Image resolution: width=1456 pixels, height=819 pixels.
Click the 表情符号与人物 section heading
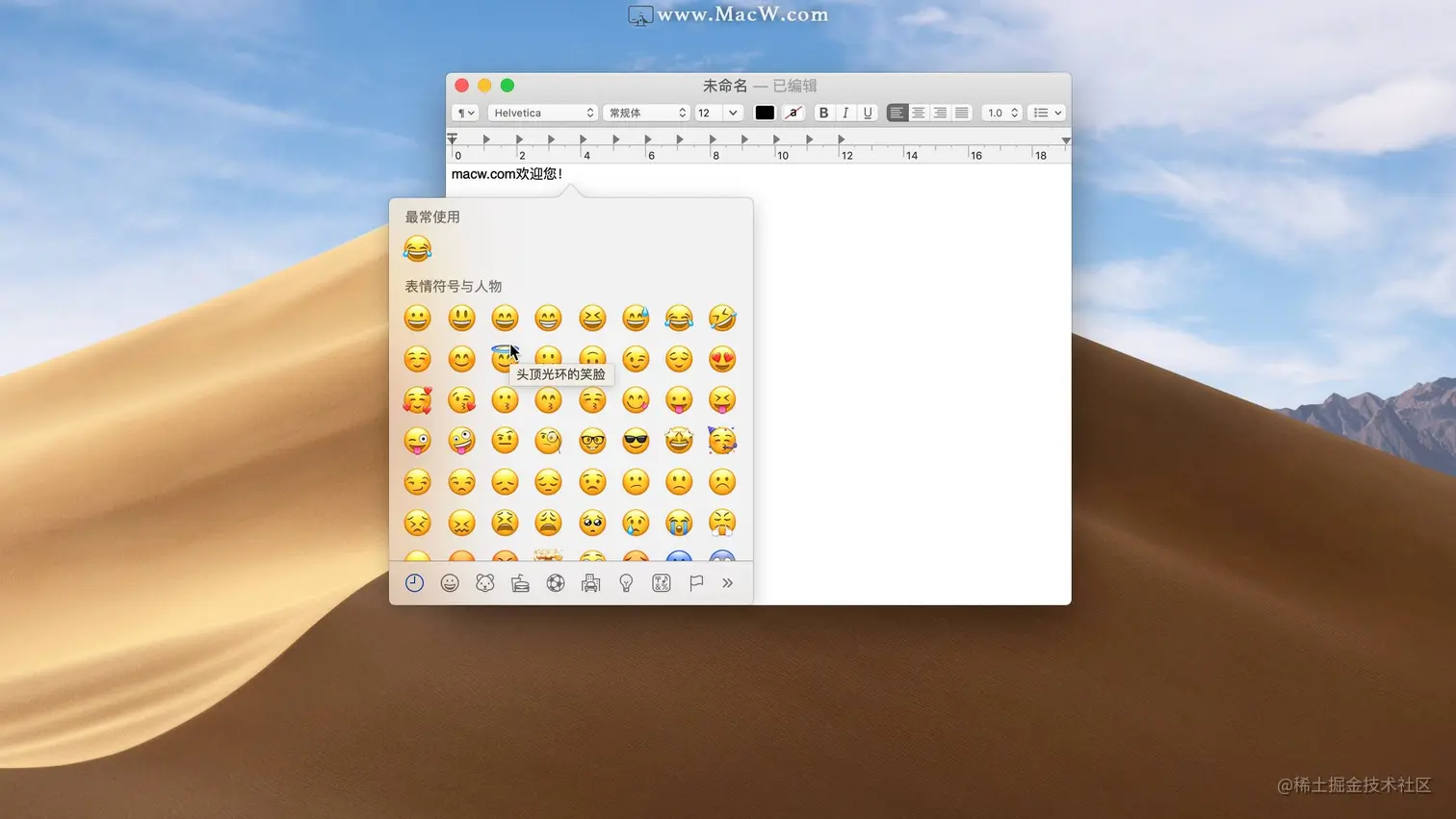pyautogui.click(x=454, y=286)
